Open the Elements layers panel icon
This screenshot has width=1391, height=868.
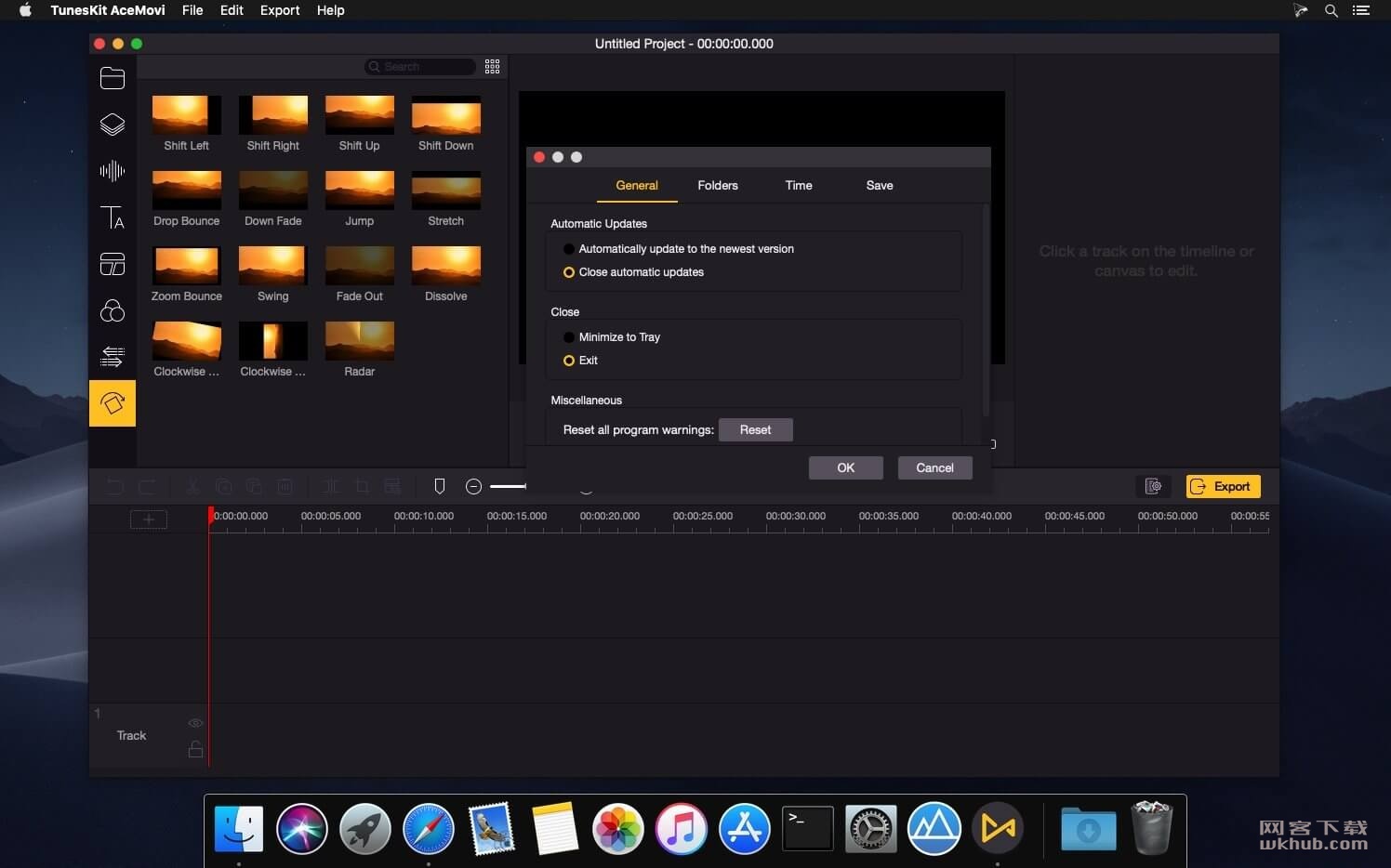tap(113, 125)
